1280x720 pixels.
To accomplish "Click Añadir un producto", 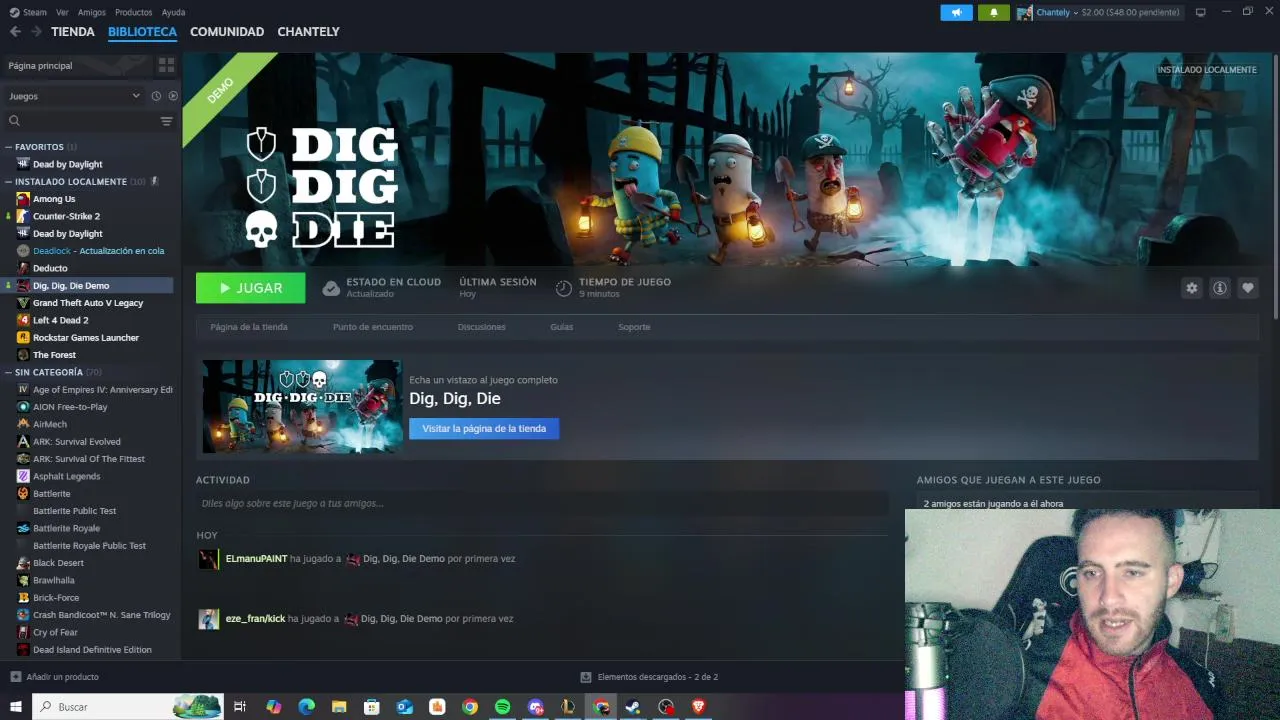I will pyautogui.click(x=54, y=677).
